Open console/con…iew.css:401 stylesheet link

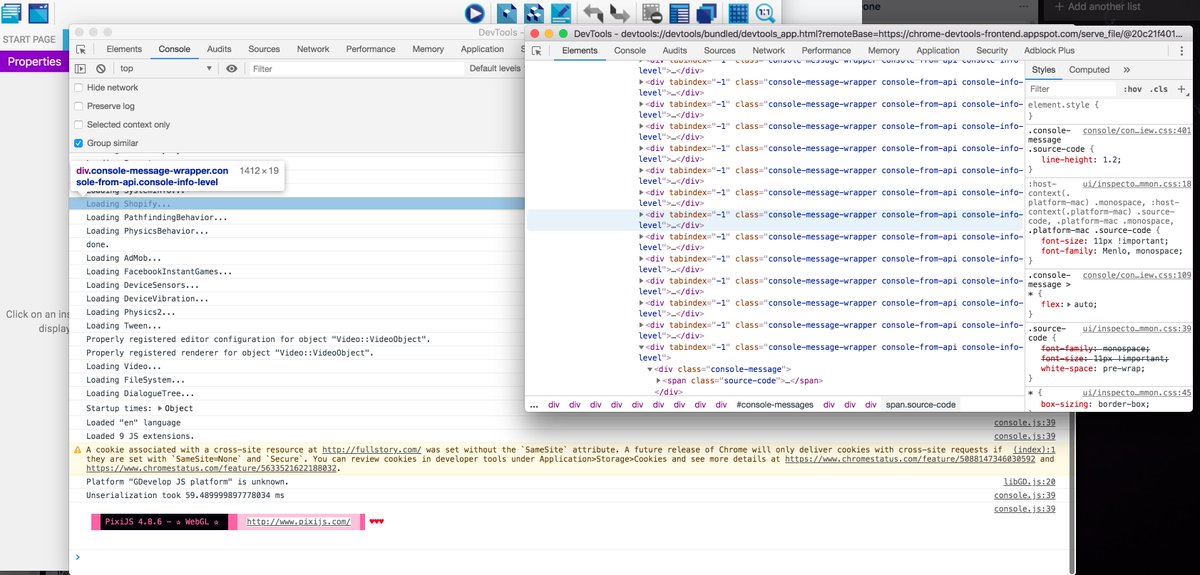(1137, 131)
